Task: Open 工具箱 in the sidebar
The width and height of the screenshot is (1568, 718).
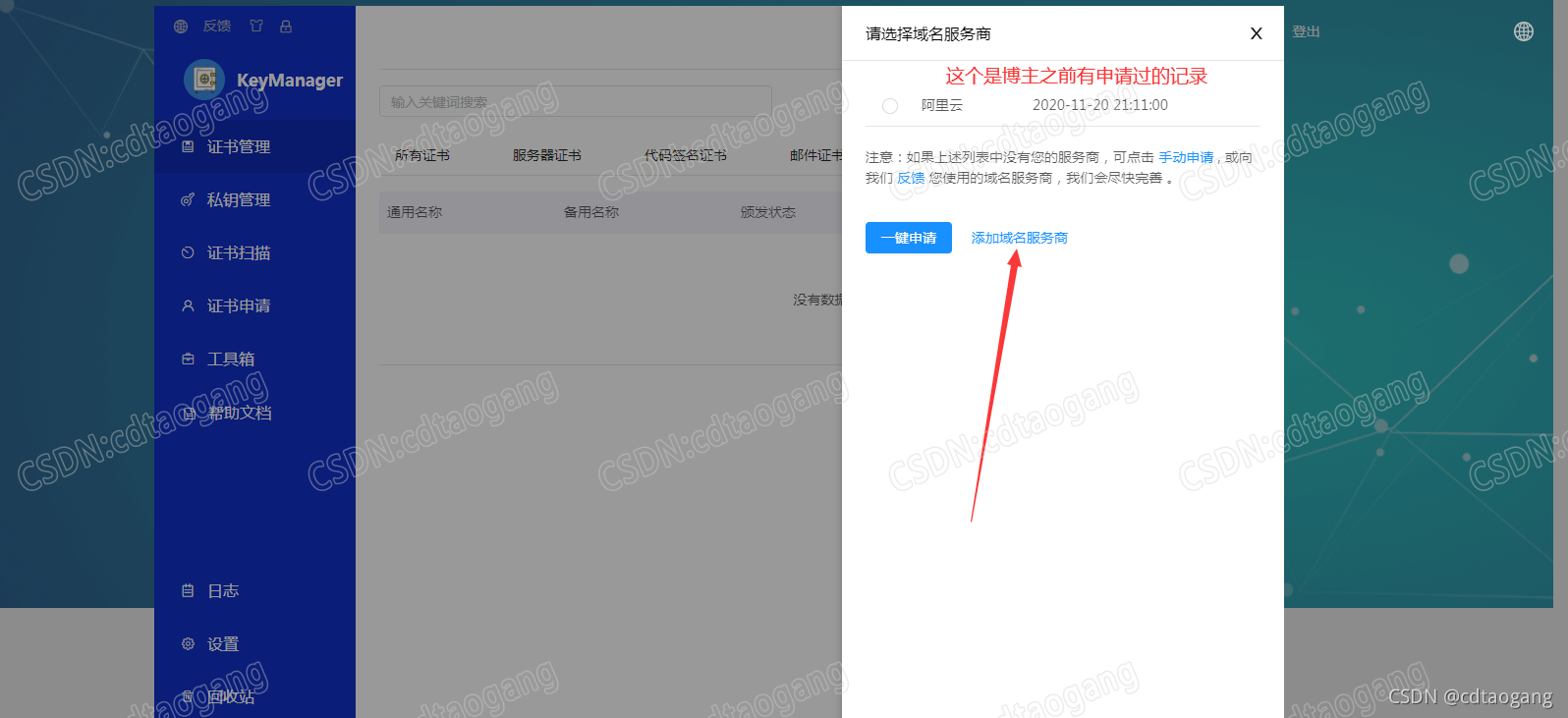Action: (x=254, y=359)
